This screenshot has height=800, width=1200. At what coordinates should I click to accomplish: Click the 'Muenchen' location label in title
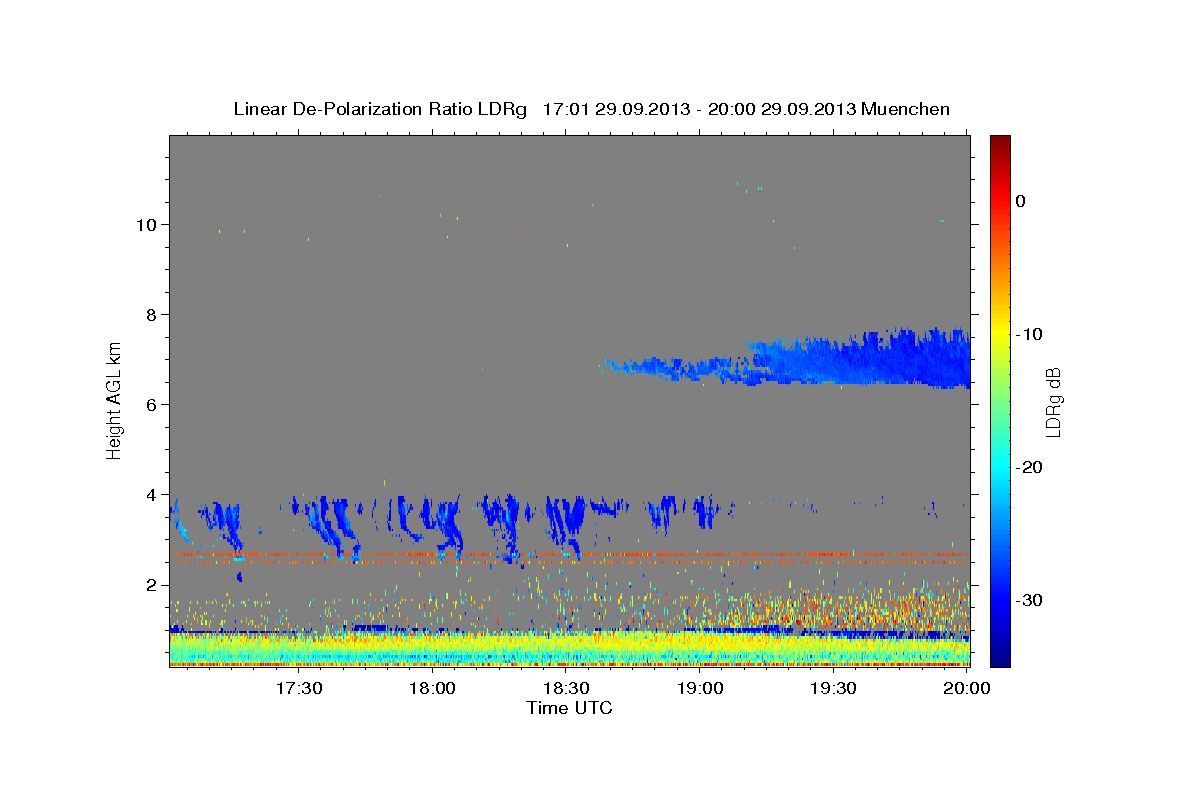pos(906,109)
